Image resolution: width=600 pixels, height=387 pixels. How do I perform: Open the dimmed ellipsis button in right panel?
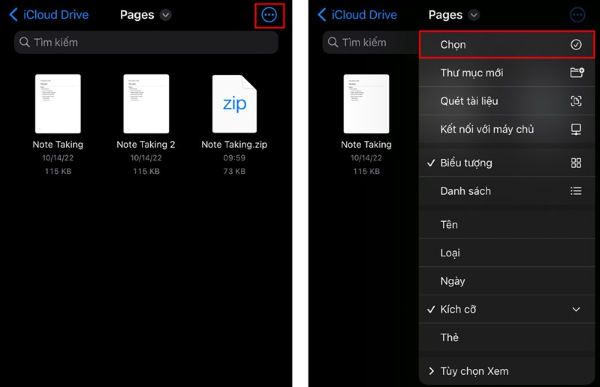coord(577,15)
